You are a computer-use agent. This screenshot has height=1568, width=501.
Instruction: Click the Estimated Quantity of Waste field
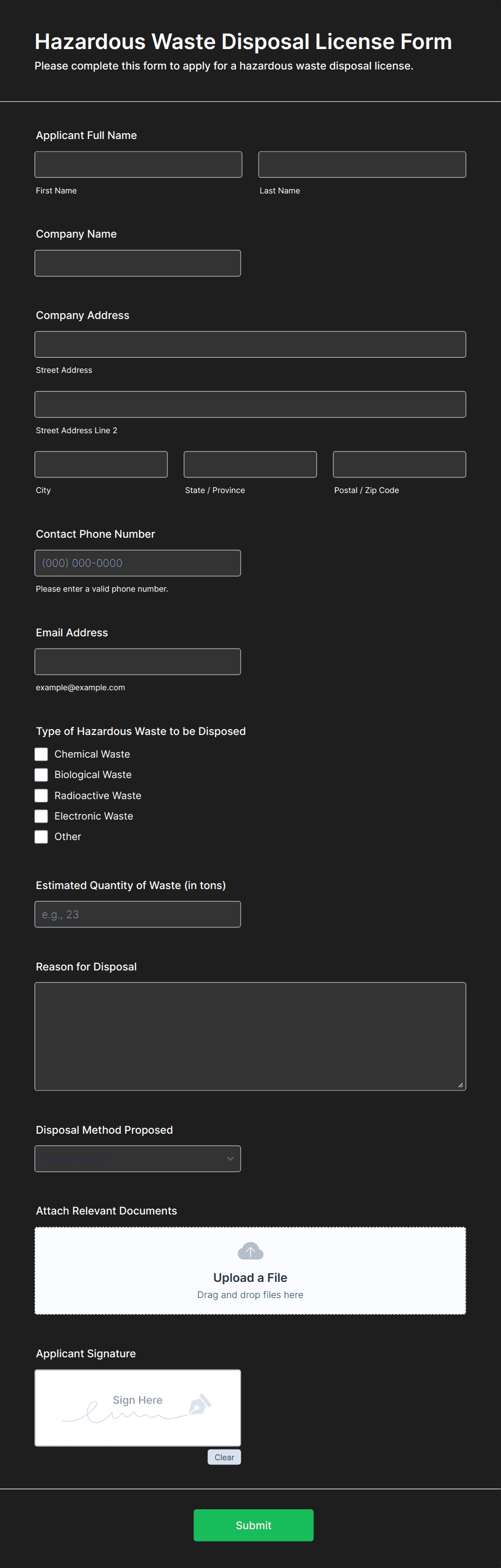point(137,914)
